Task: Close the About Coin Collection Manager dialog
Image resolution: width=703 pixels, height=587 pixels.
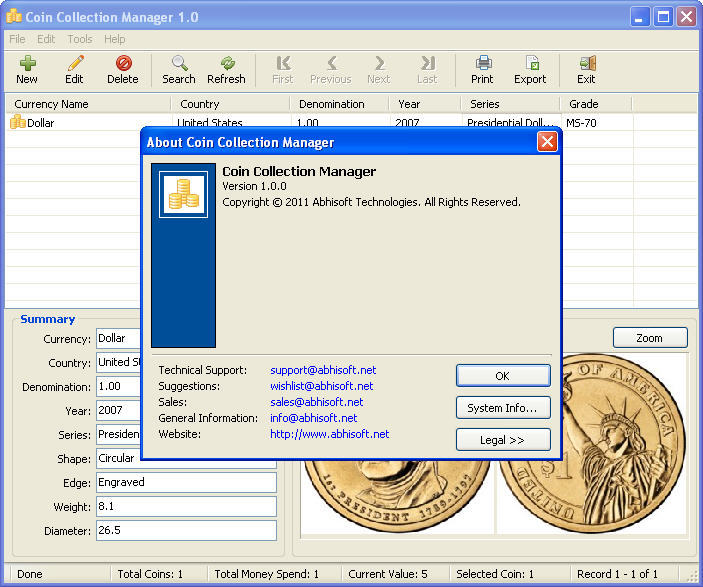Action: (547, 142)
